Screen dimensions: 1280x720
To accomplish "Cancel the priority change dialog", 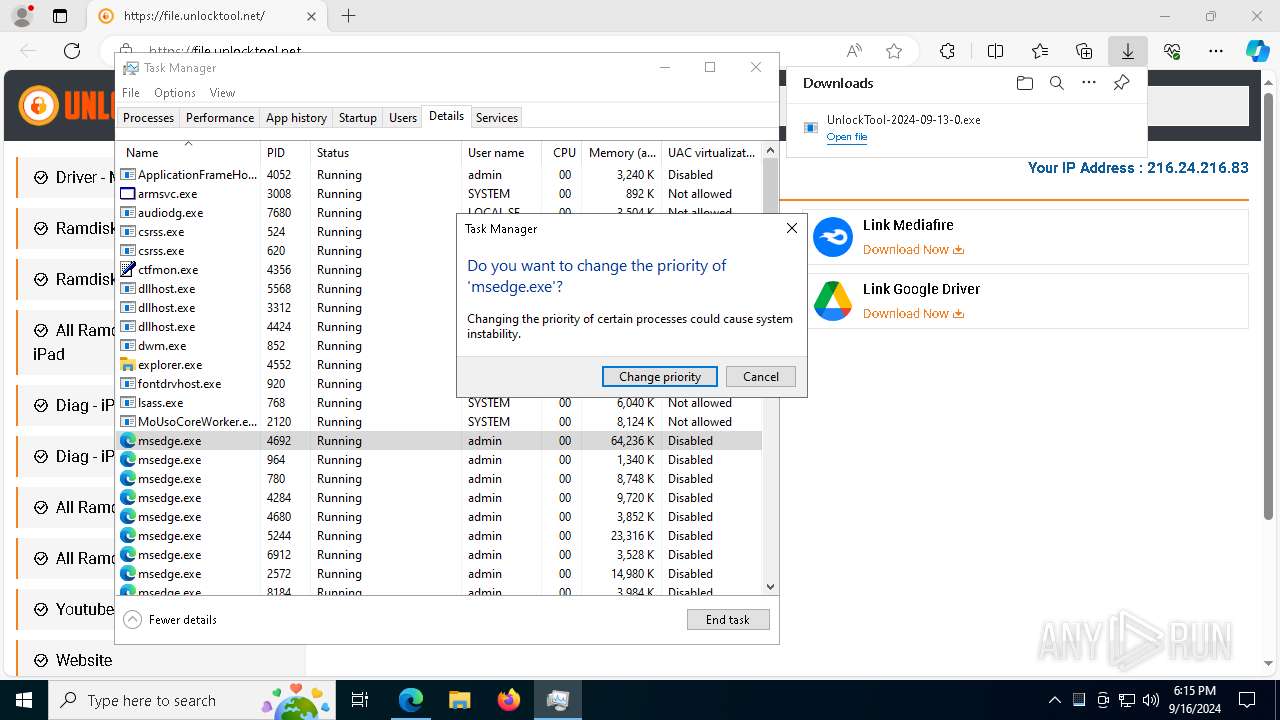I will tap(760, 377).
